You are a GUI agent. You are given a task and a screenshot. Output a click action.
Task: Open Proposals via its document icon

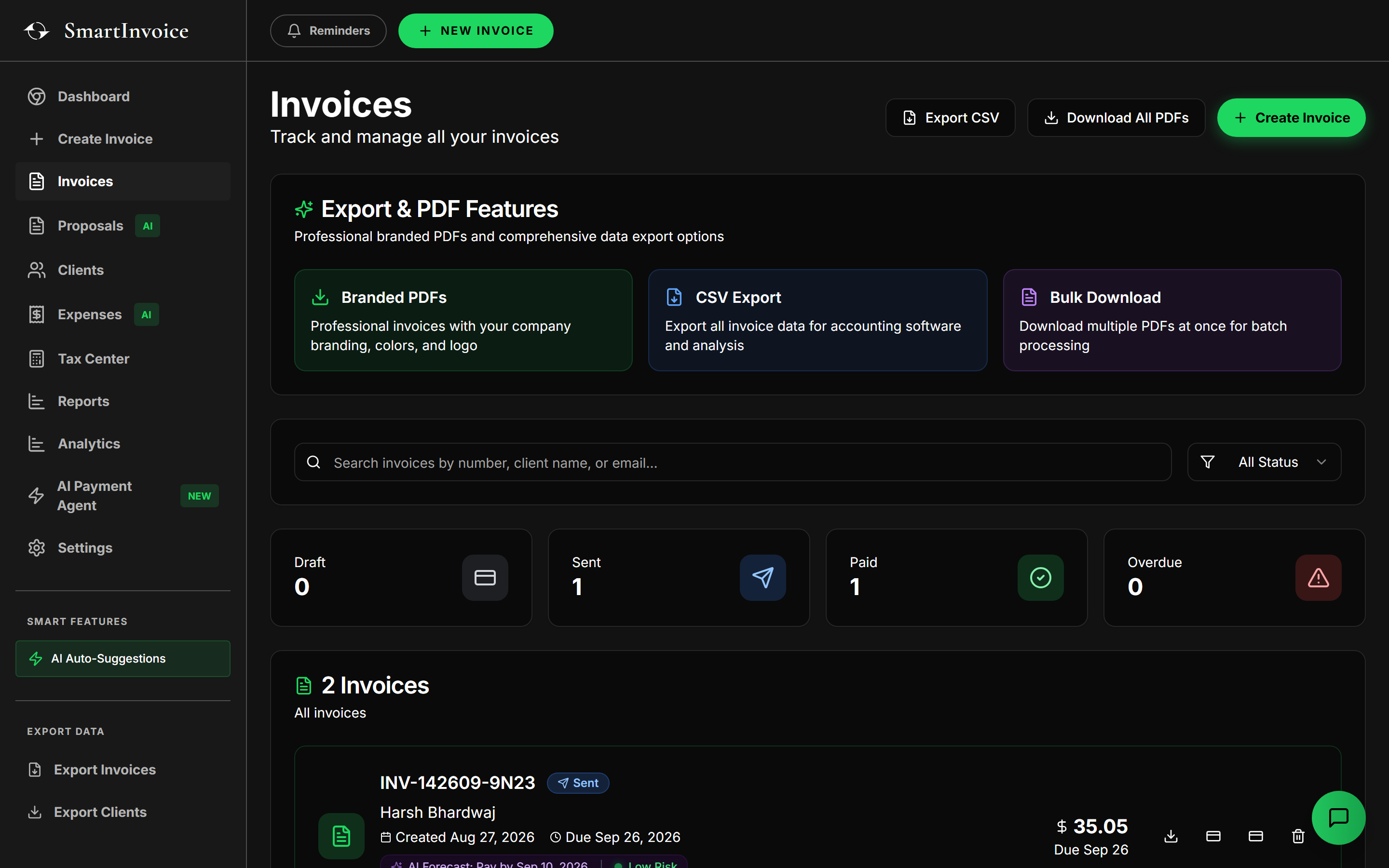[37, 226]
